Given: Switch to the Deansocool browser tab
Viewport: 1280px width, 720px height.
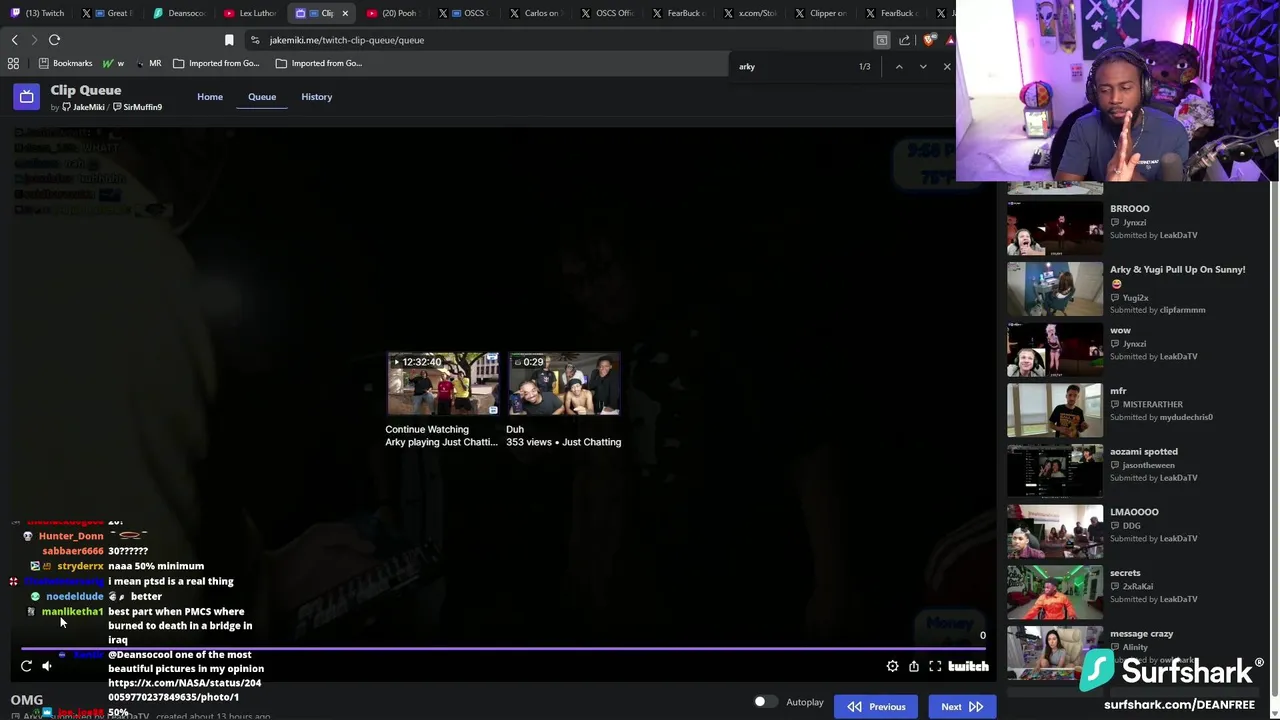Looking at the screenshot, I should 180,13.
